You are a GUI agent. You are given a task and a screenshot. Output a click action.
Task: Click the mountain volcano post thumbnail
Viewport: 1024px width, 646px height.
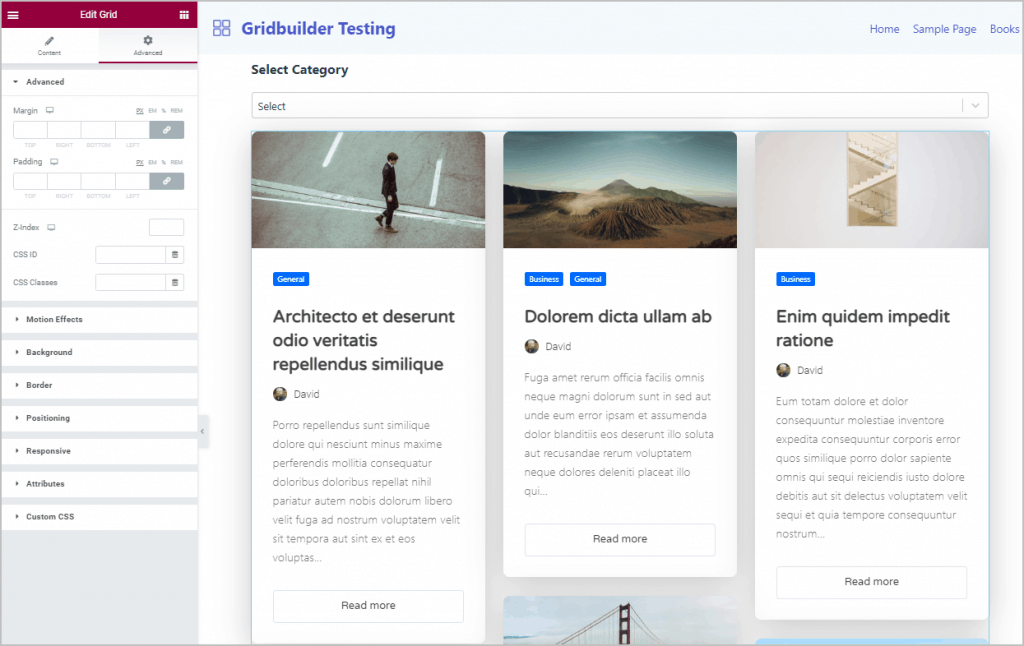(619, 190)
